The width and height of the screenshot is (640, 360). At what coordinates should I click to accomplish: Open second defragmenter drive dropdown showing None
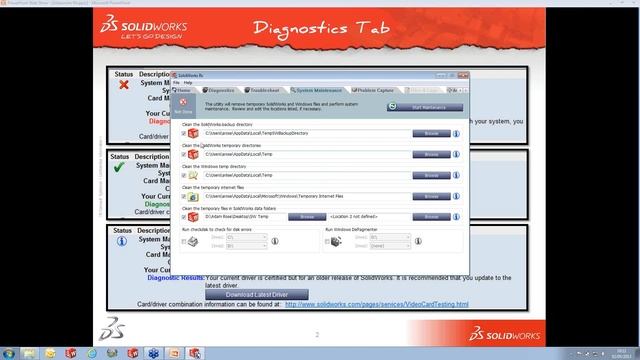pyautogui.click(x=390, y=246)
